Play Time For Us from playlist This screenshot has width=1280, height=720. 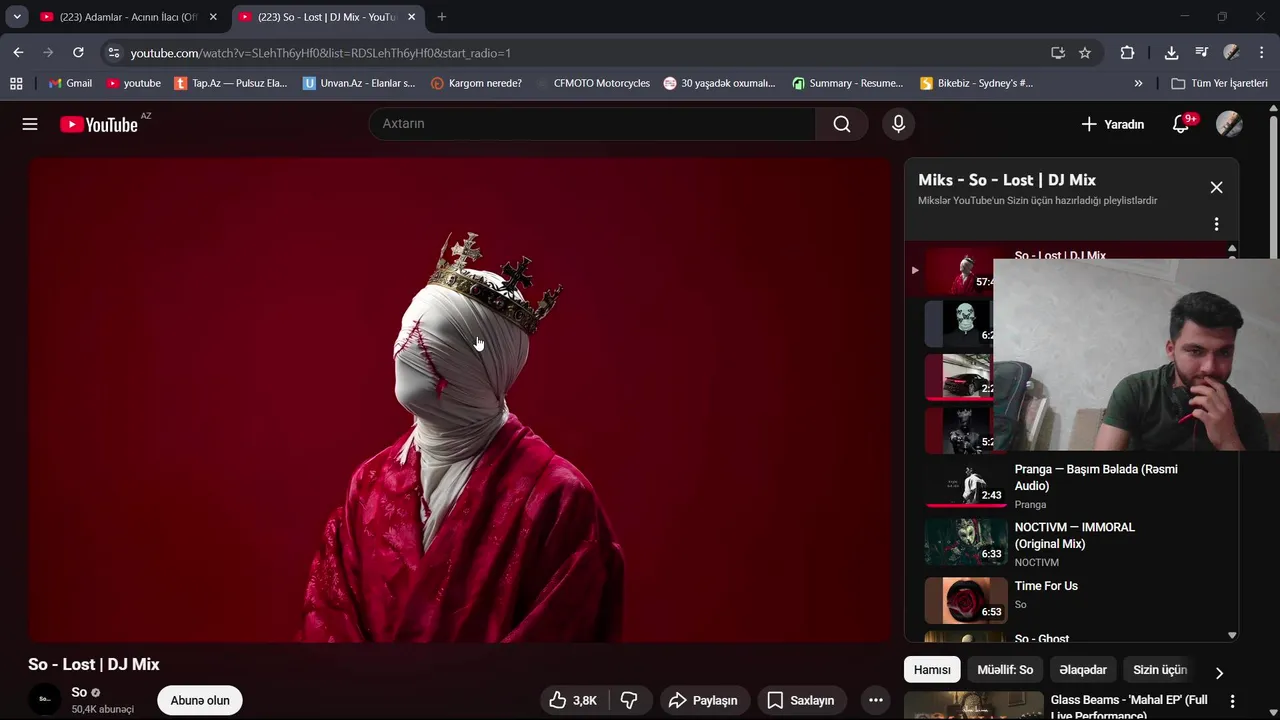point(1070,600)
